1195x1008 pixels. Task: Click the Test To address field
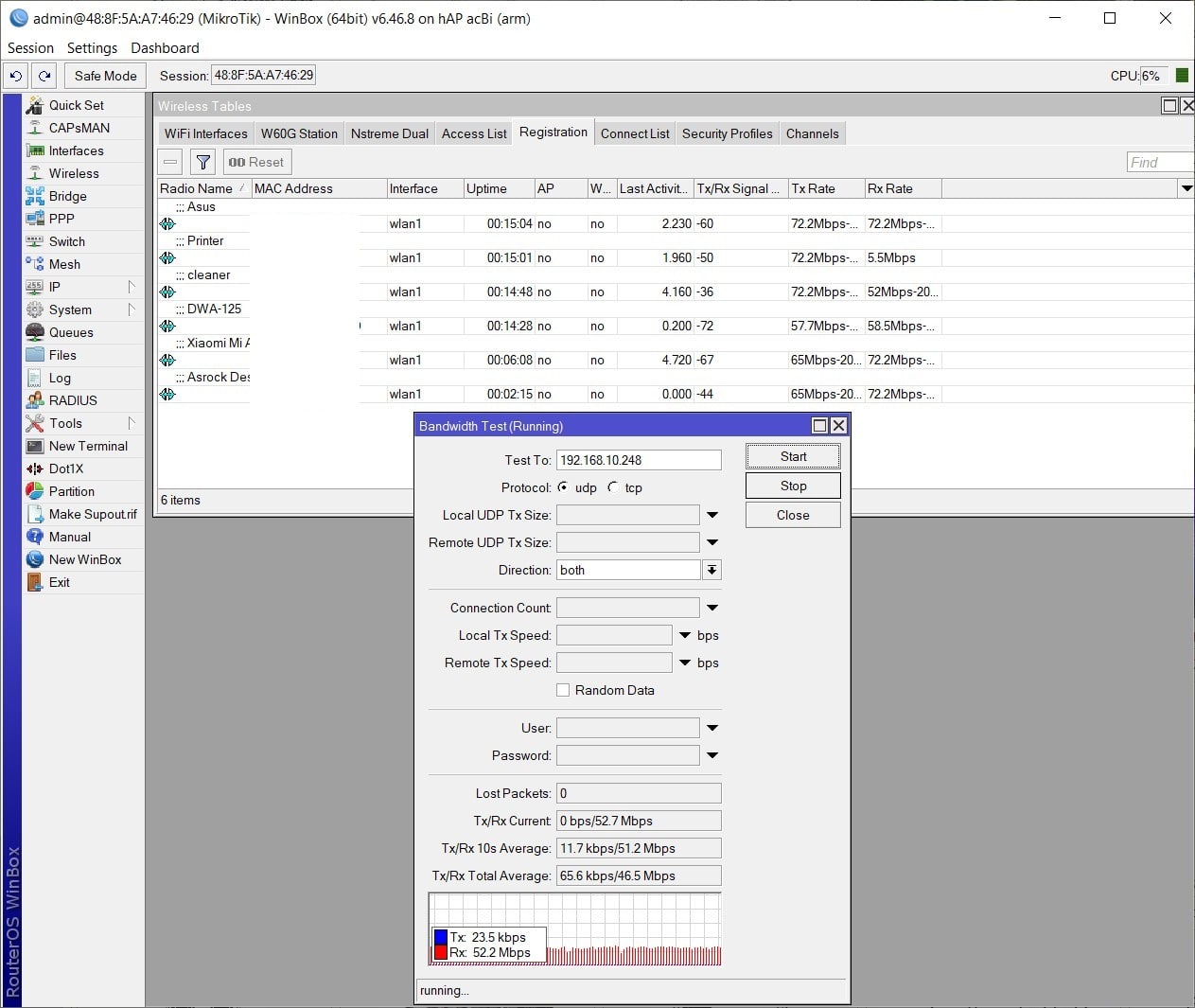pyautogui.click(x=639, y=460)
